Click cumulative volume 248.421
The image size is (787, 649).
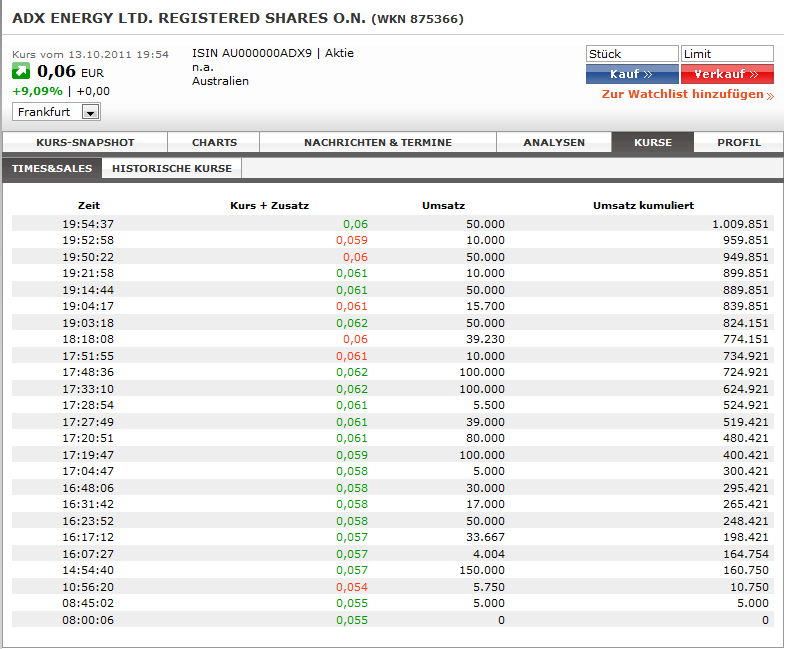click(x=745, y=521)
